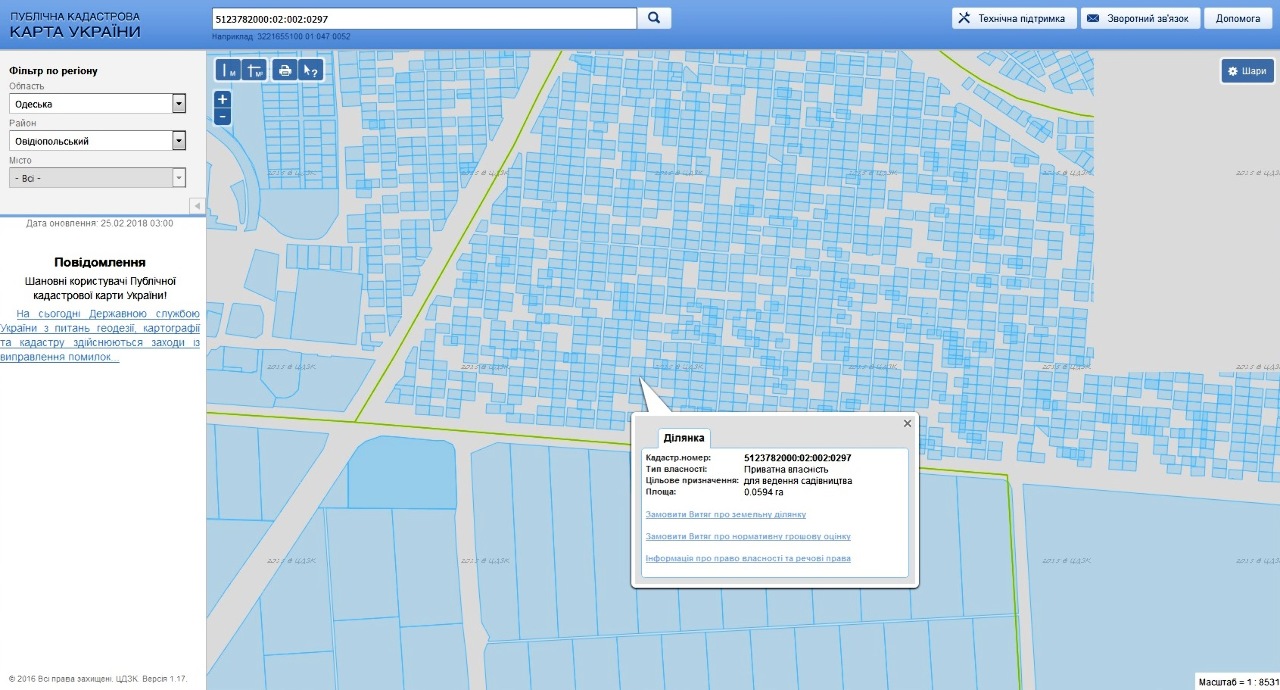Select cadastral number 5123782000:02:002:0297 in popup
This screenshot has height=690, width=1280.
[798, 458]
